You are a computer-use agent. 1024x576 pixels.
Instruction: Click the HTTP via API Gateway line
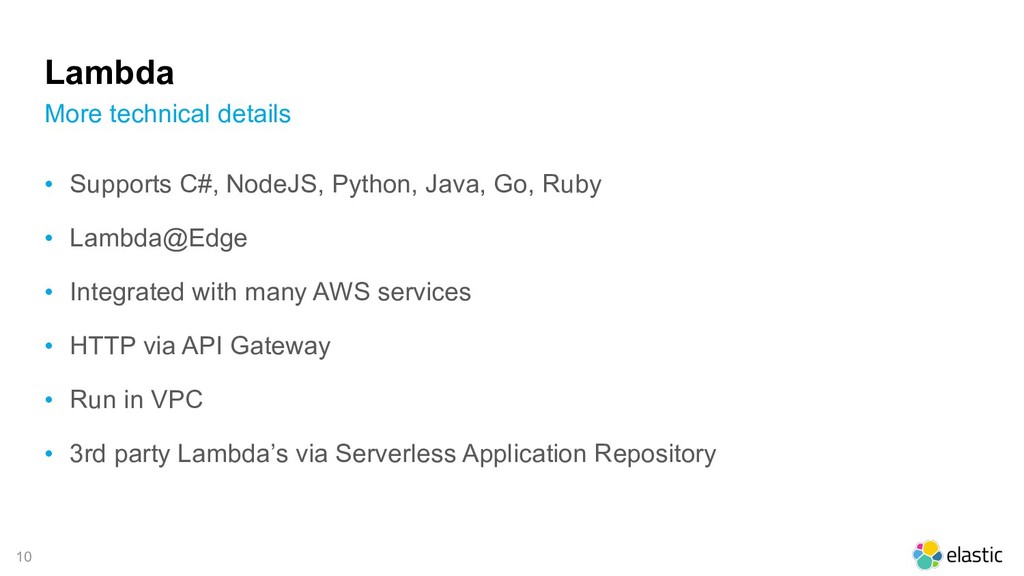pyautogui.click(x=200, y=346)
